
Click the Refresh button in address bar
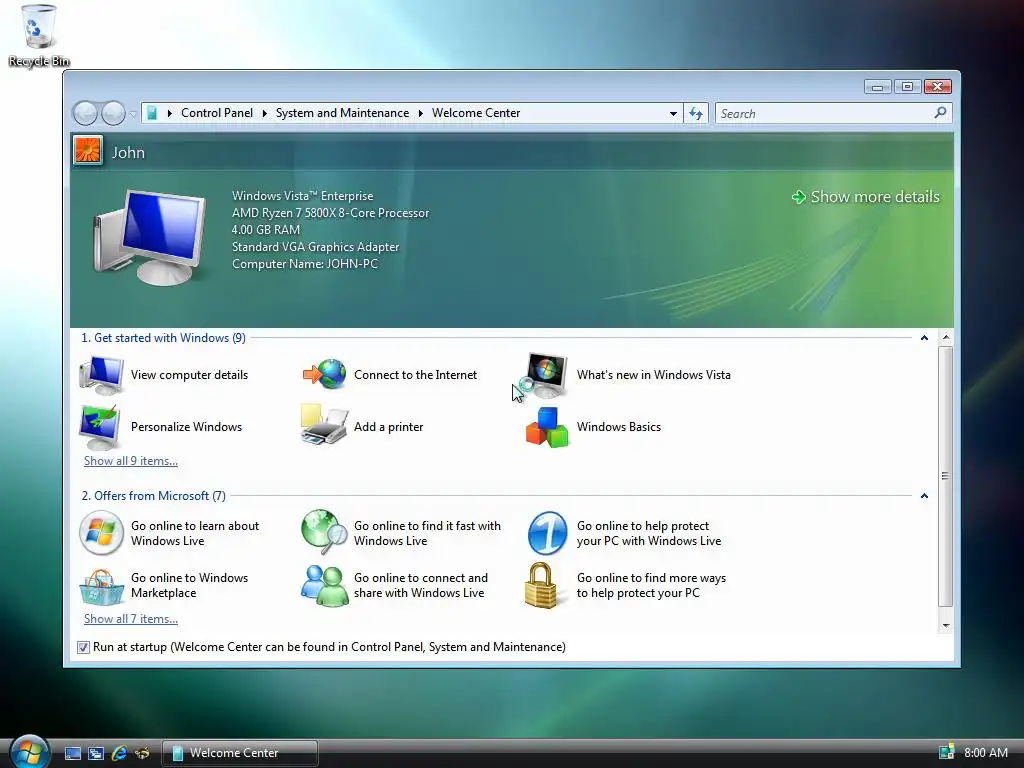coord(696,114)
